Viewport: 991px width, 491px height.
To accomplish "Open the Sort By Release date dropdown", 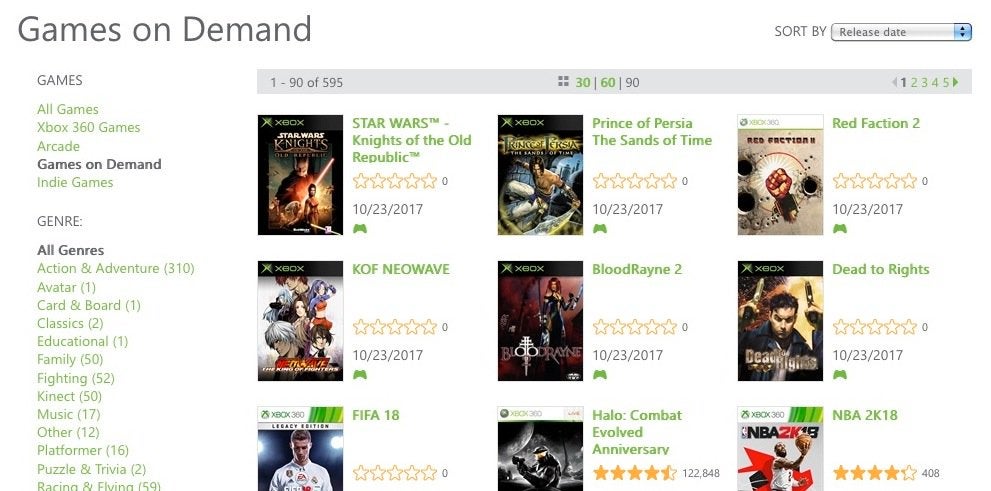I will click(x=901, y=32).
